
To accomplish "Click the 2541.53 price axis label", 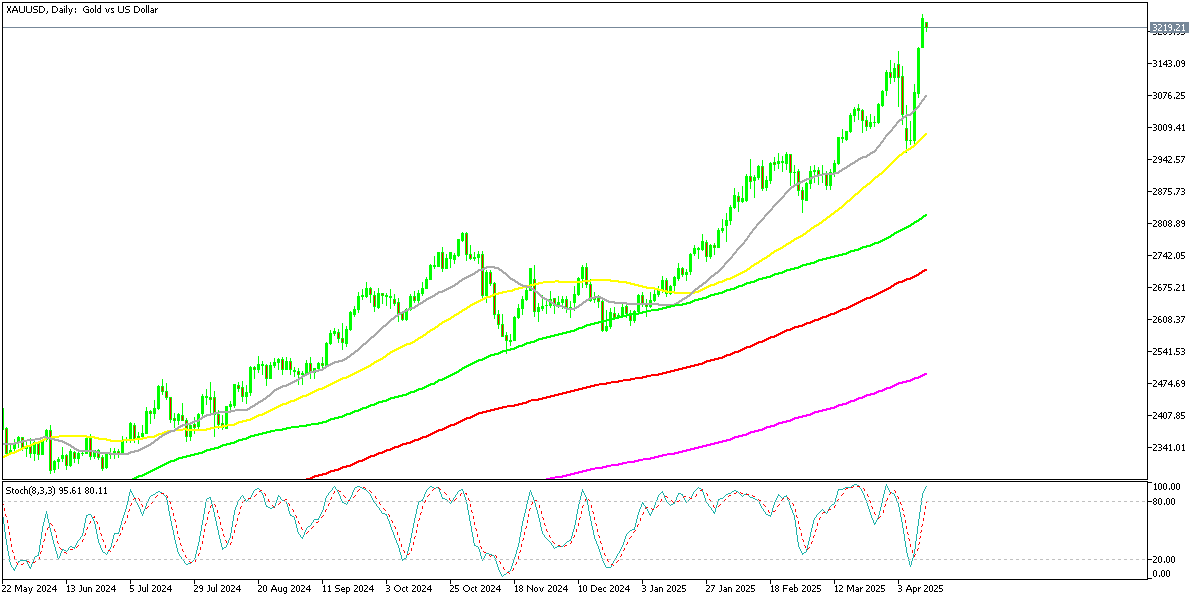I will pyautogui.click(x=1167, y=352).
